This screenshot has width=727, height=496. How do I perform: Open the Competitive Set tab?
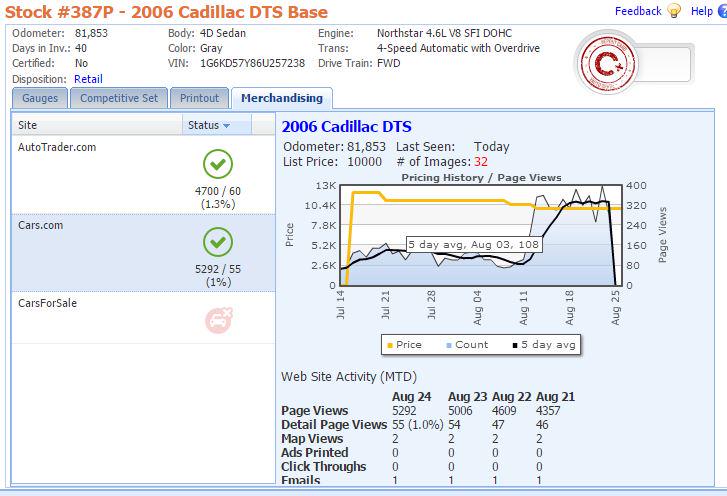click(119, 98)
